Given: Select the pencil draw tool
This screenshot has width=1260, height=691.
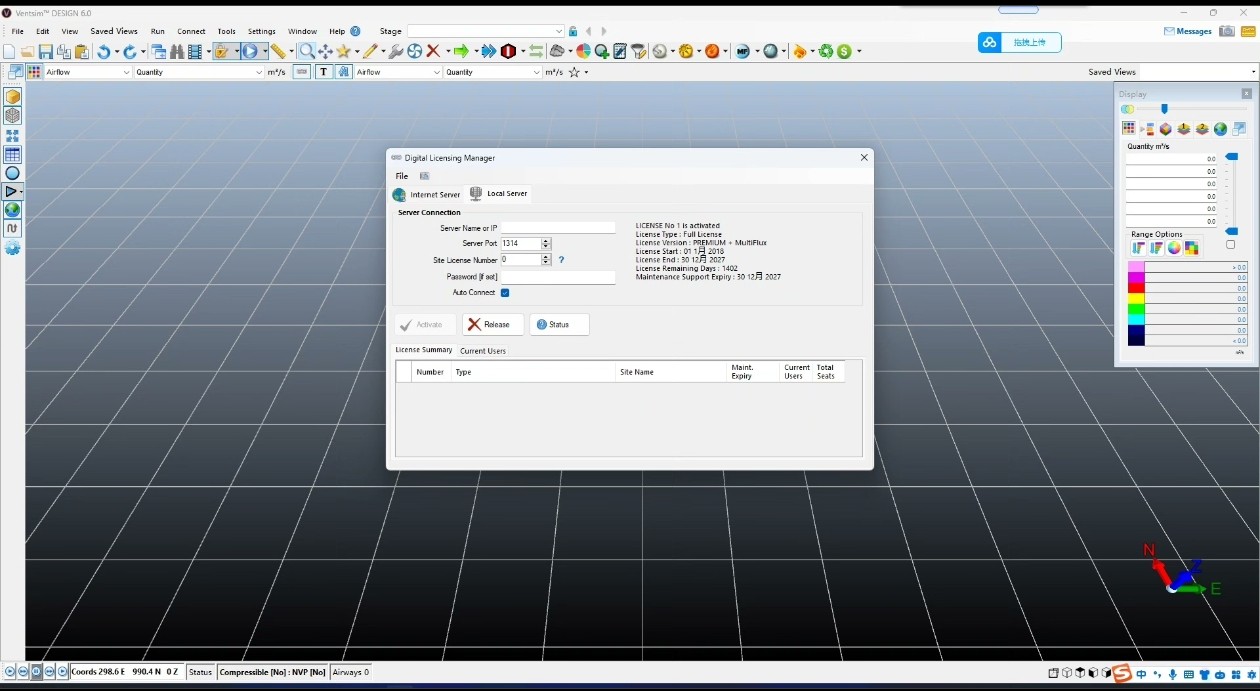Looking at the screenshot, I should point(370,51).
